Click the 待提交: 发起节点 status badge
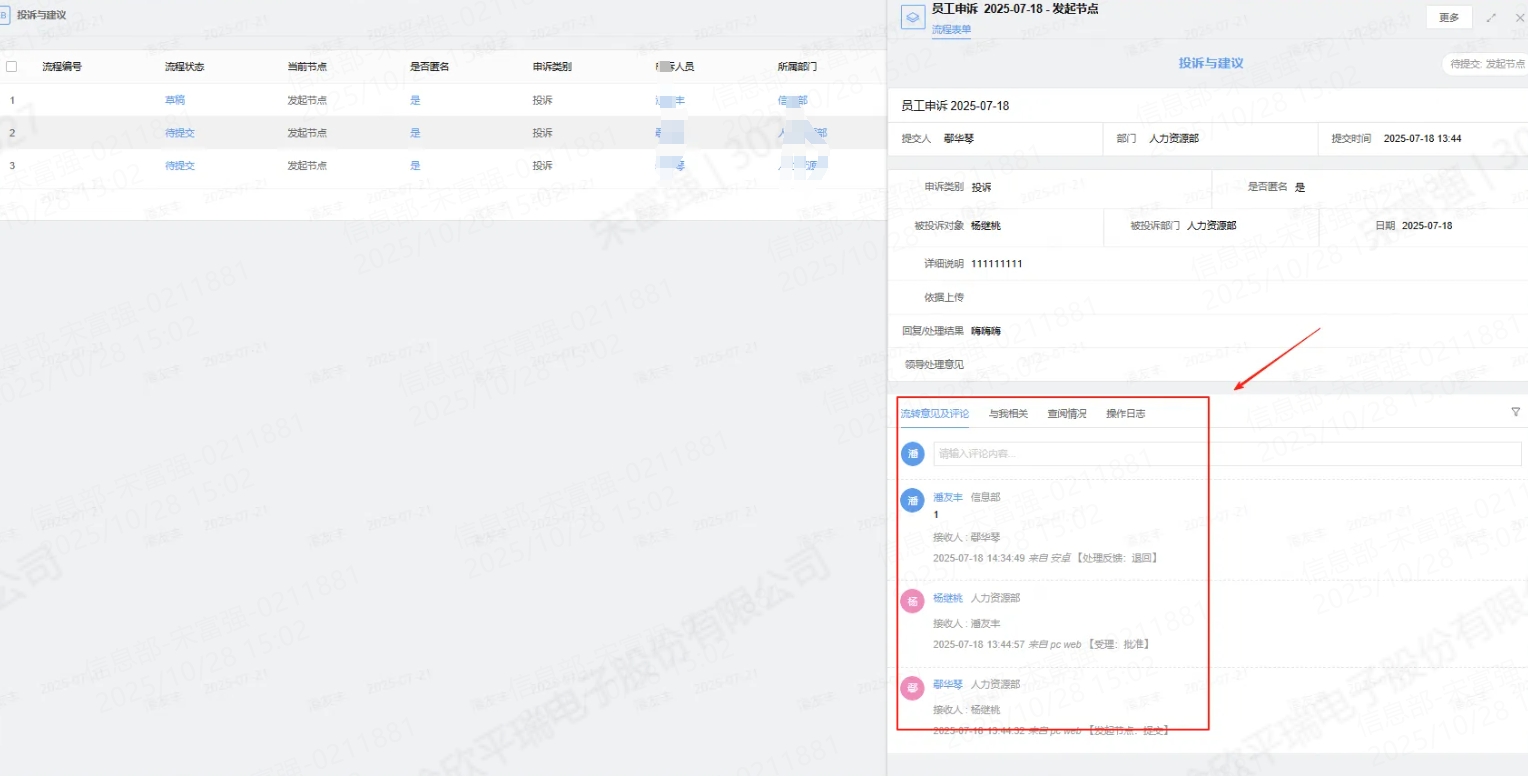1528x776 pixels. [x=1484, y=64]
